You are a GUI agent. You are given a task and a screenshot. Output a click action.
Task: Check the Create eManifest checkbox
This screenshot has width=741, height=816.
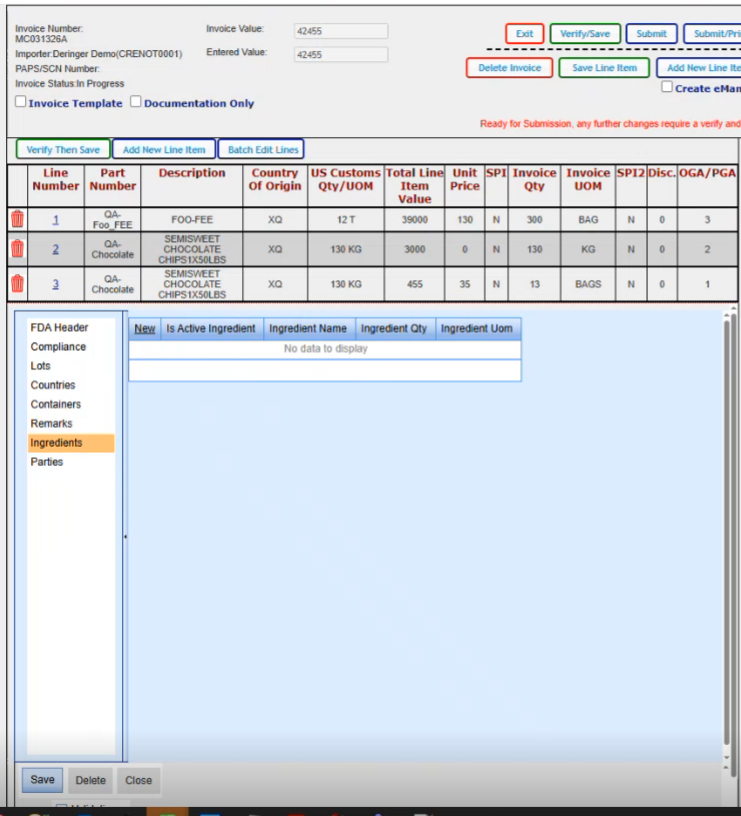coord(667,88)
